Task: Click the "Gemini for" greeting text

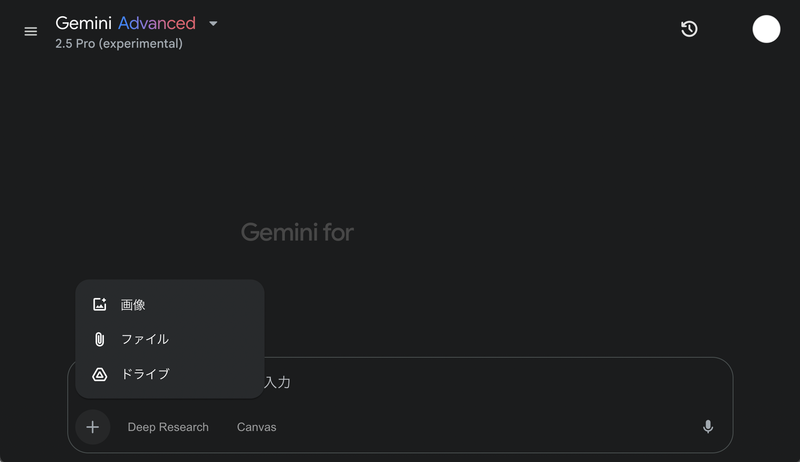Action: point(297,233)
